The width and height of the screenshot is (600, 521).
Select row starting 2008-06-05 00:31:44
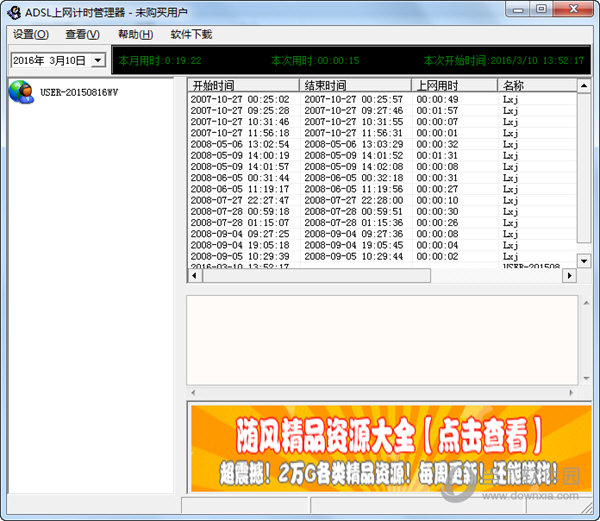pyautogui.click(x=382, y=178)
